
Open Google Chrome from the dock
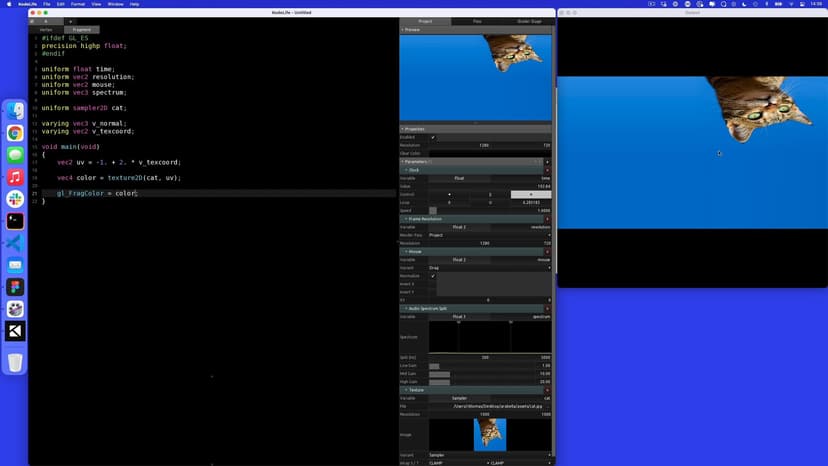click(15, 133)
